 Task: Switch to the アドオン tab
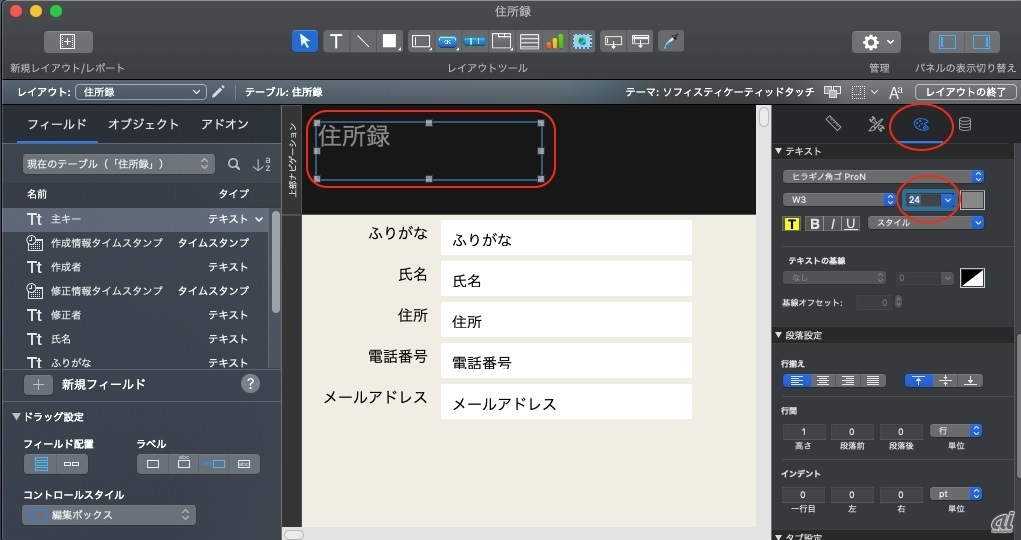(x=224, y=124)
